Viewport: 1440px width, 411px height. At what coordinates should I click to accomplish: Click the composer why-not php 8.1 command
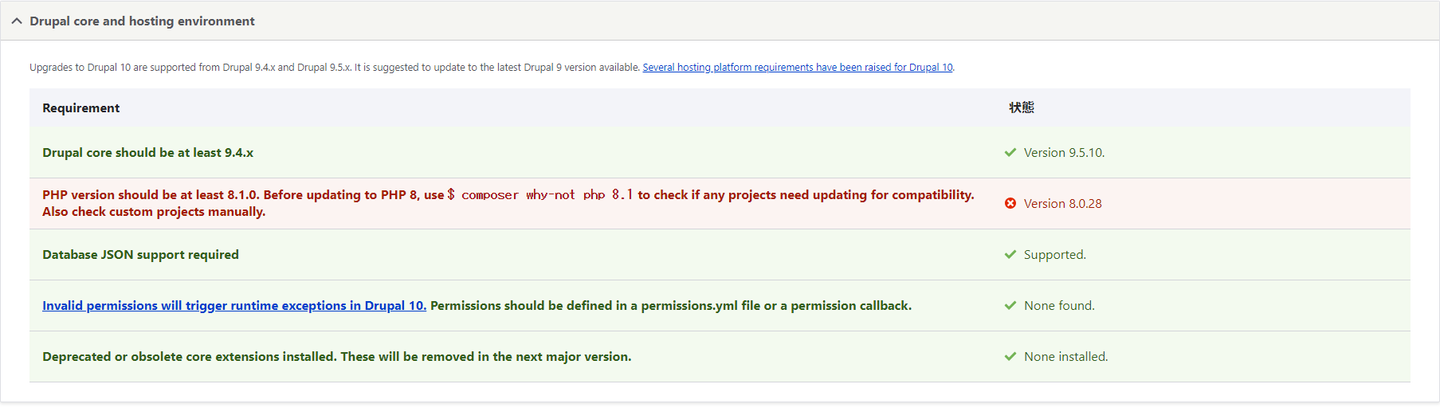point(540,195)
